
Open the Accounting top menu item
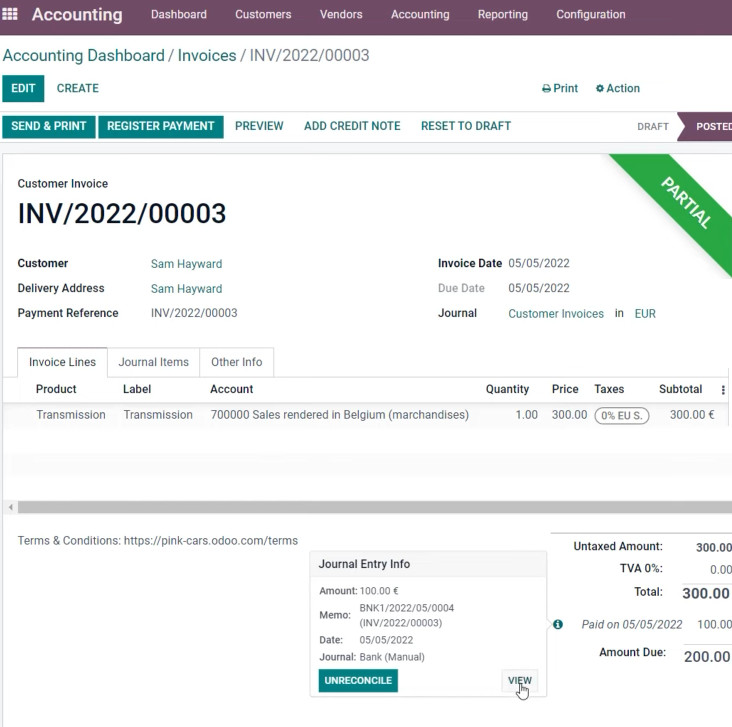click(420, 14)
